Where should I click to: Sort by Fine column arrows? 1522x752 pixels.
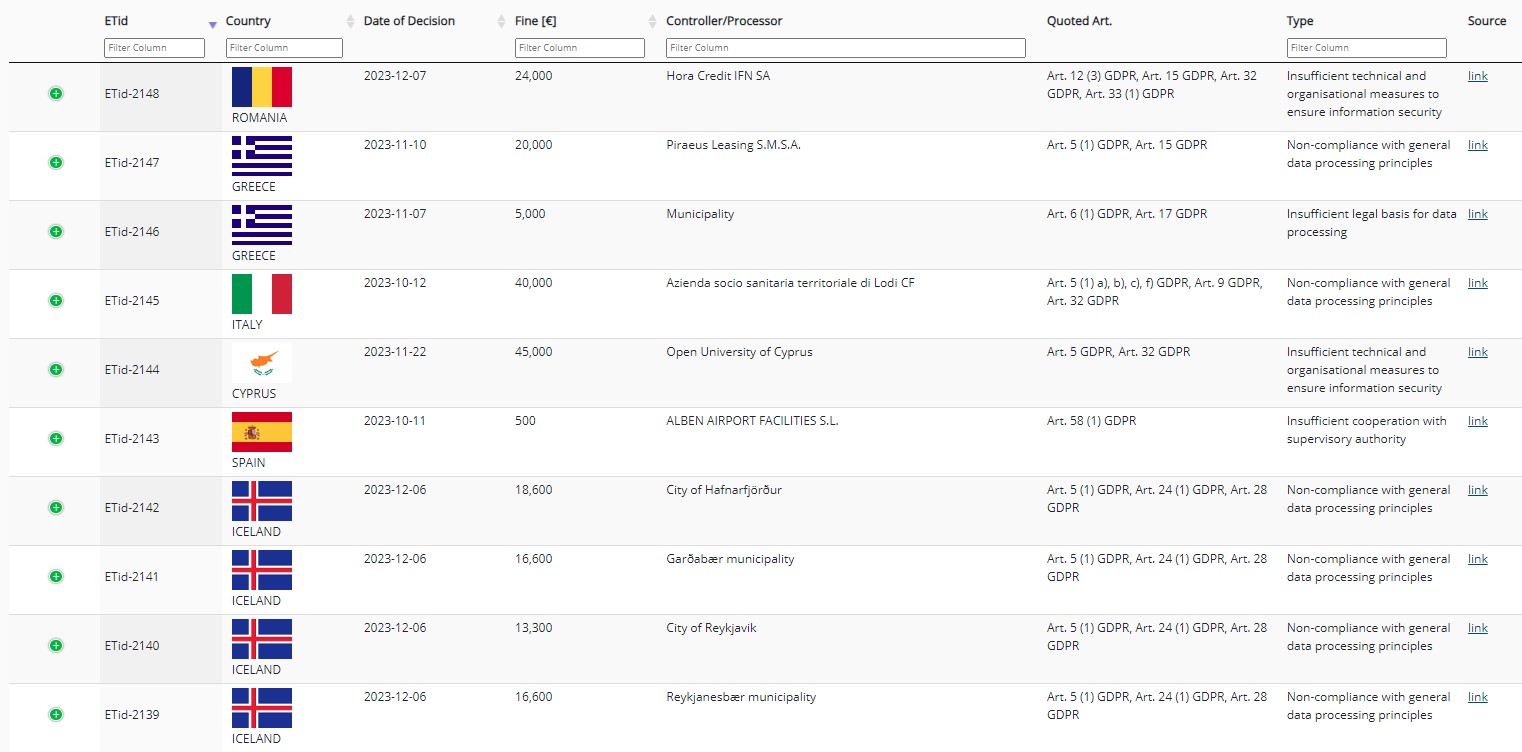coord(652,22)
